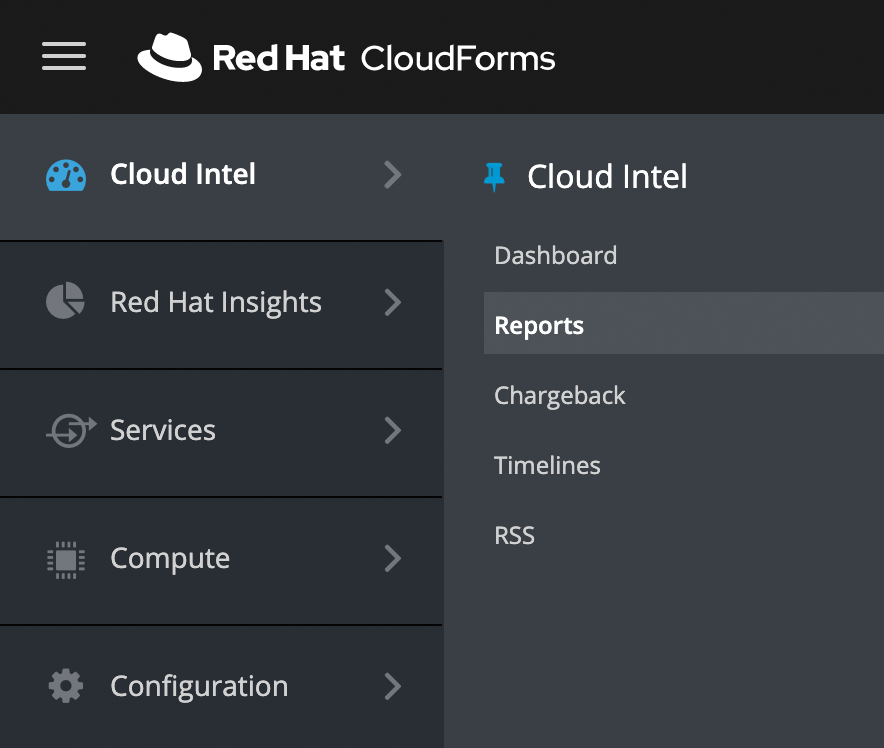Open the RSS submenu item
884x748 pixels.
pyautogui.click(x=514, y=536)
